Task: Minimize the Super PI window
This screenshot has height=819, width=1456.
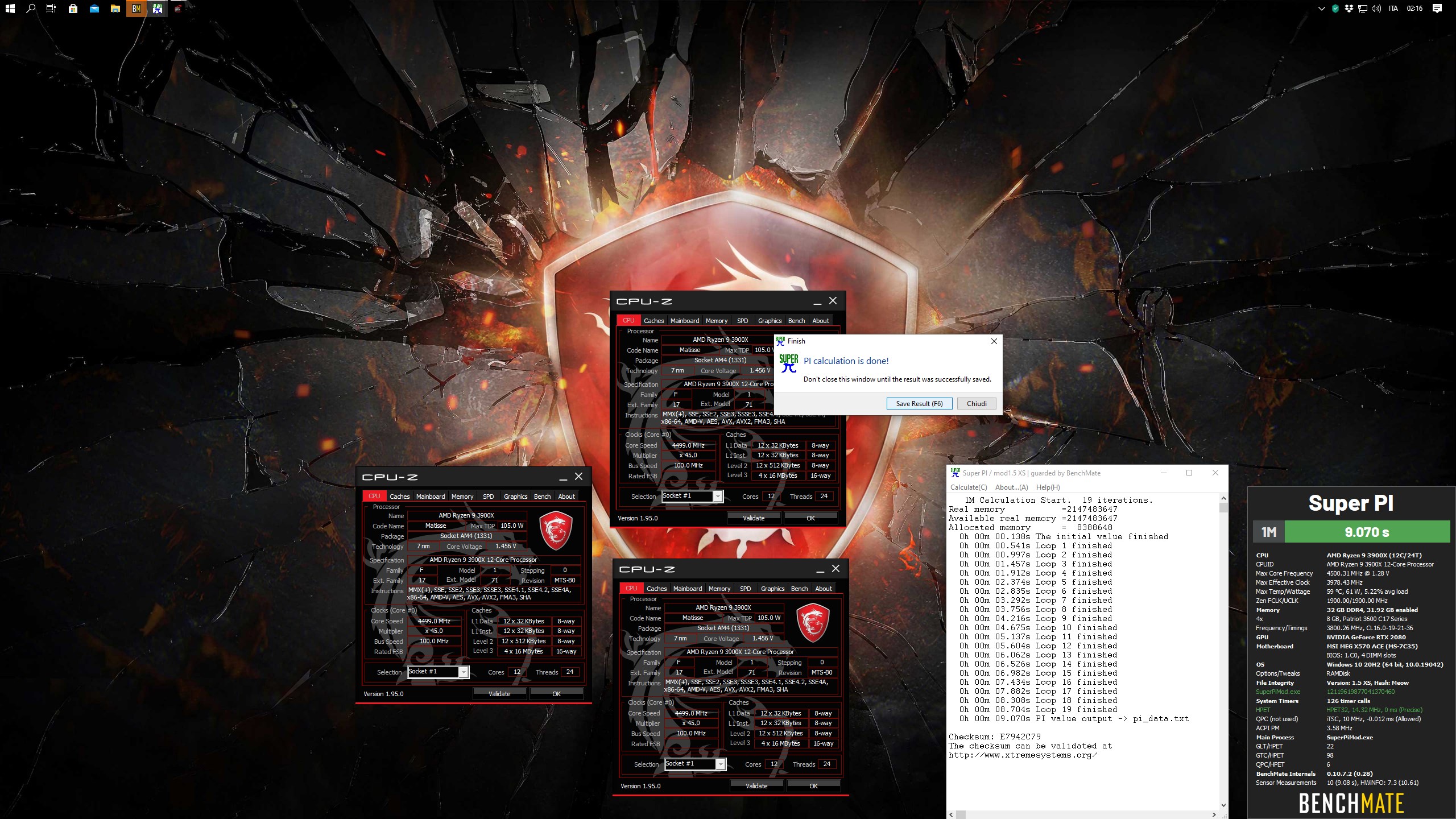Action: (1163, 473)
